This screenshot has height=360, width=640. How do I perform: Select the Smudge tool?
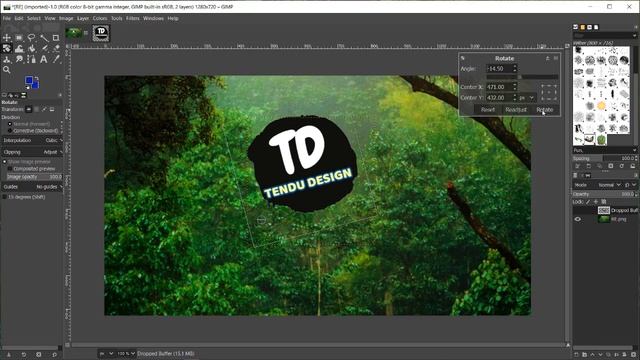coord(19,59)
